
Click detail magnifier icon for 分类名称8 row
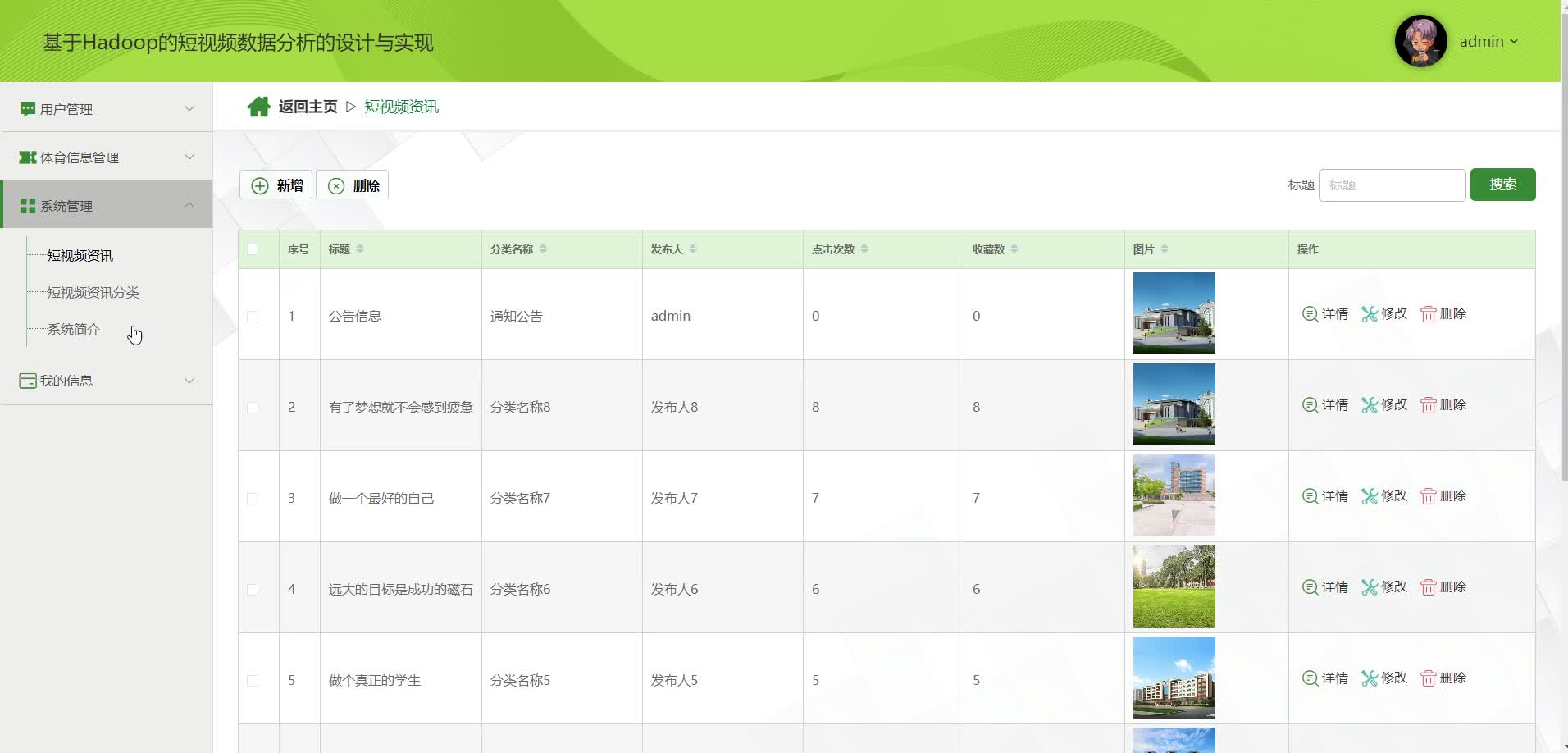(x=1310, y=404)
